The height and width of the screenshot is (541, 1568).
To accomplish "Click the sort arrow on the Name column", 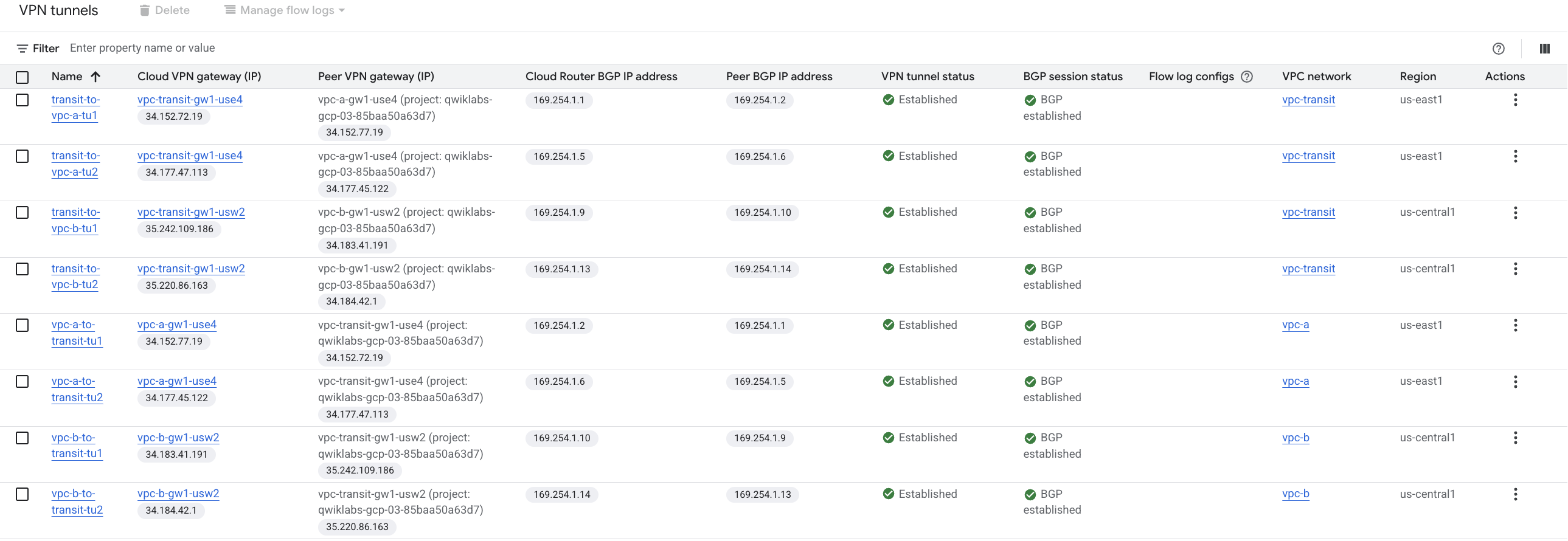I will 96,77.
